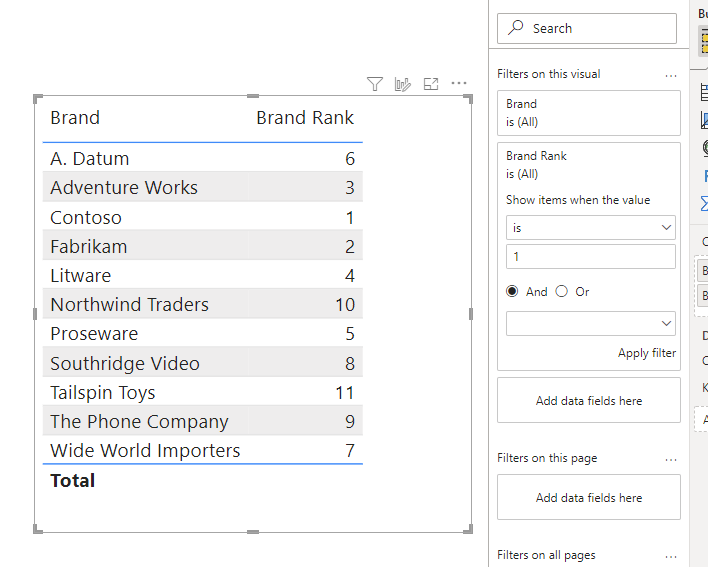Open ellipsis menu for Filters on this visual
708x567 pixels.
point(671,75)
